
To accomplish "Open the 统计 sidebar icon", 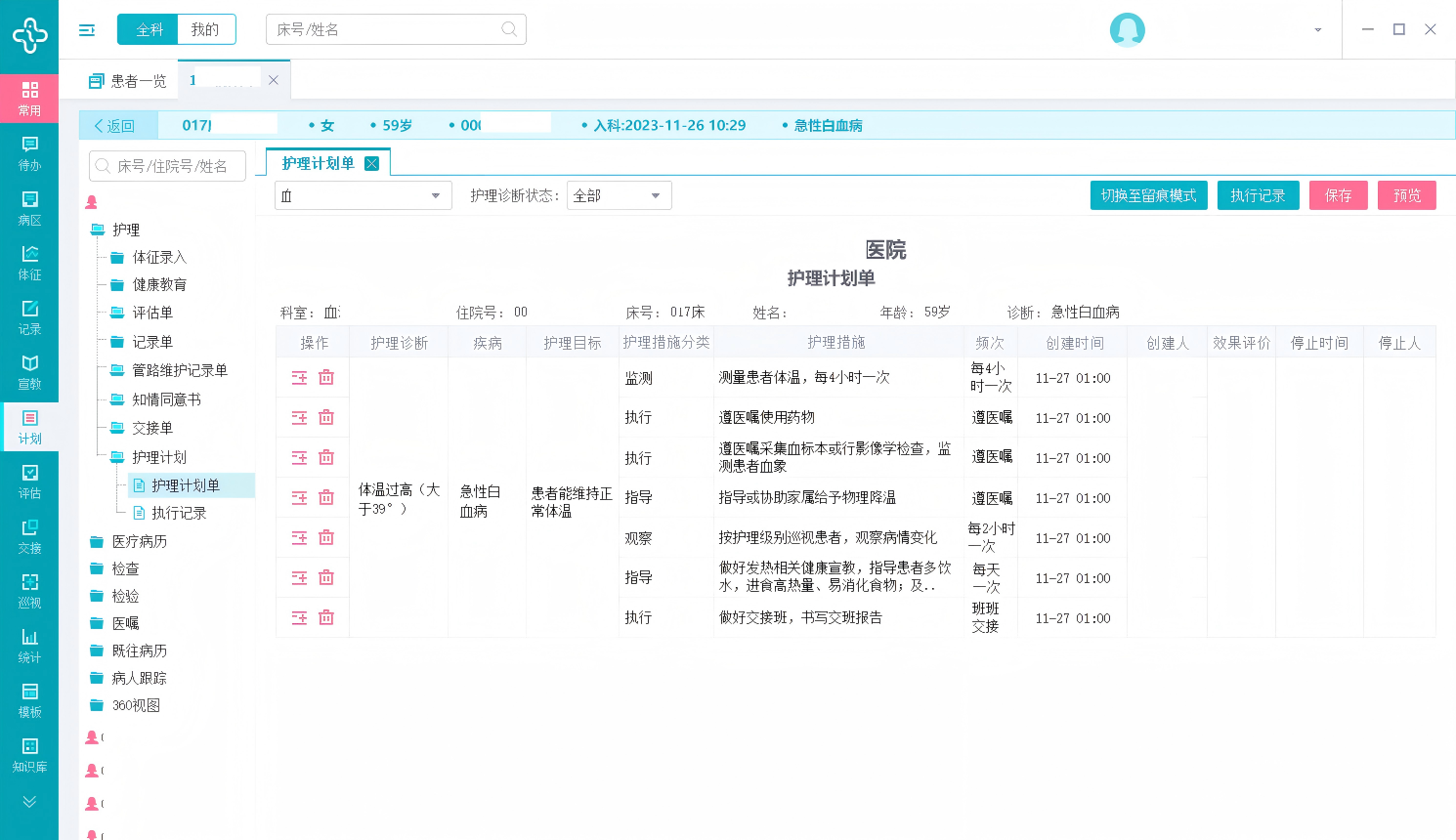I will [29, 646].
